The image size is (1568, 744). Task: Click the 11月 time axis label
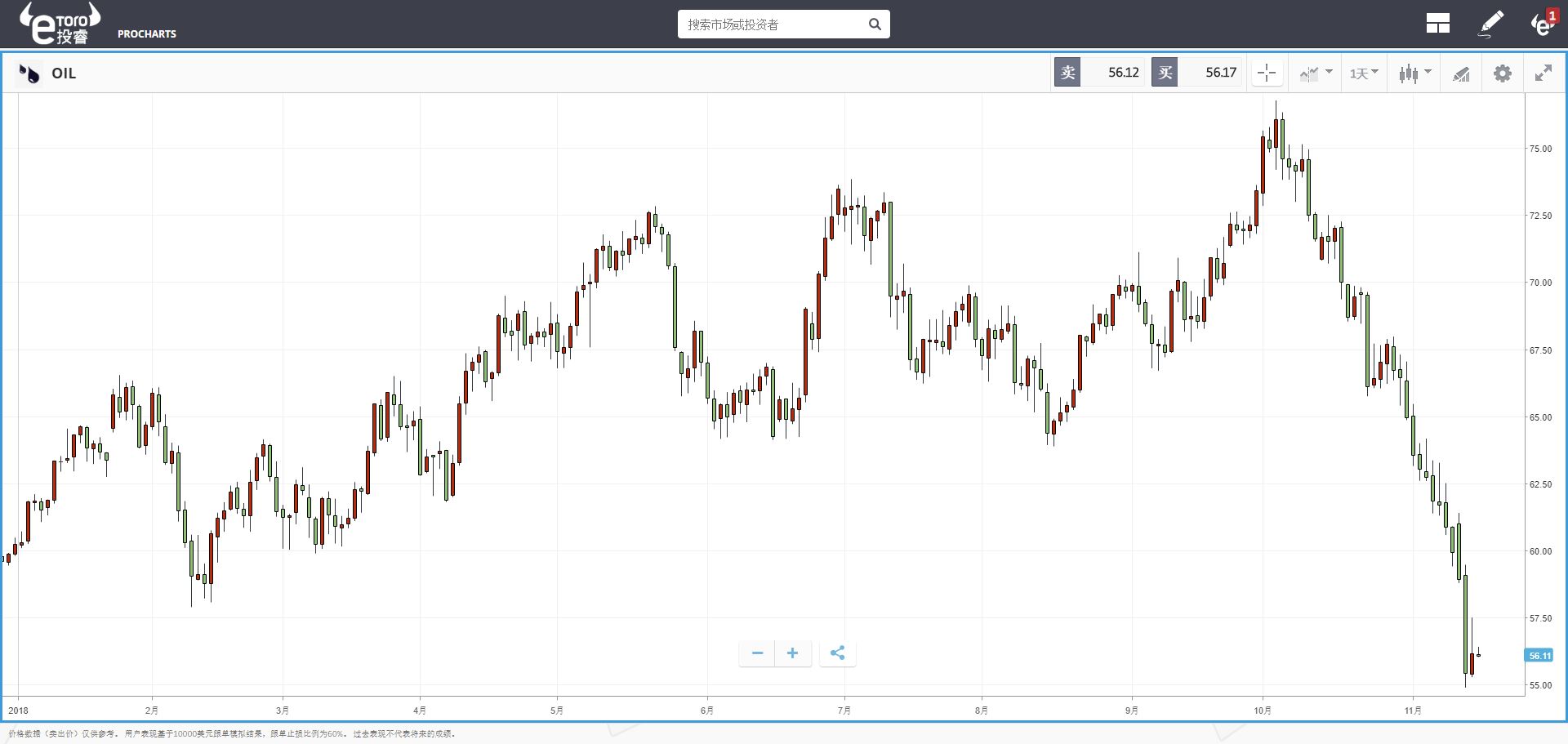tap(1413, 711)
